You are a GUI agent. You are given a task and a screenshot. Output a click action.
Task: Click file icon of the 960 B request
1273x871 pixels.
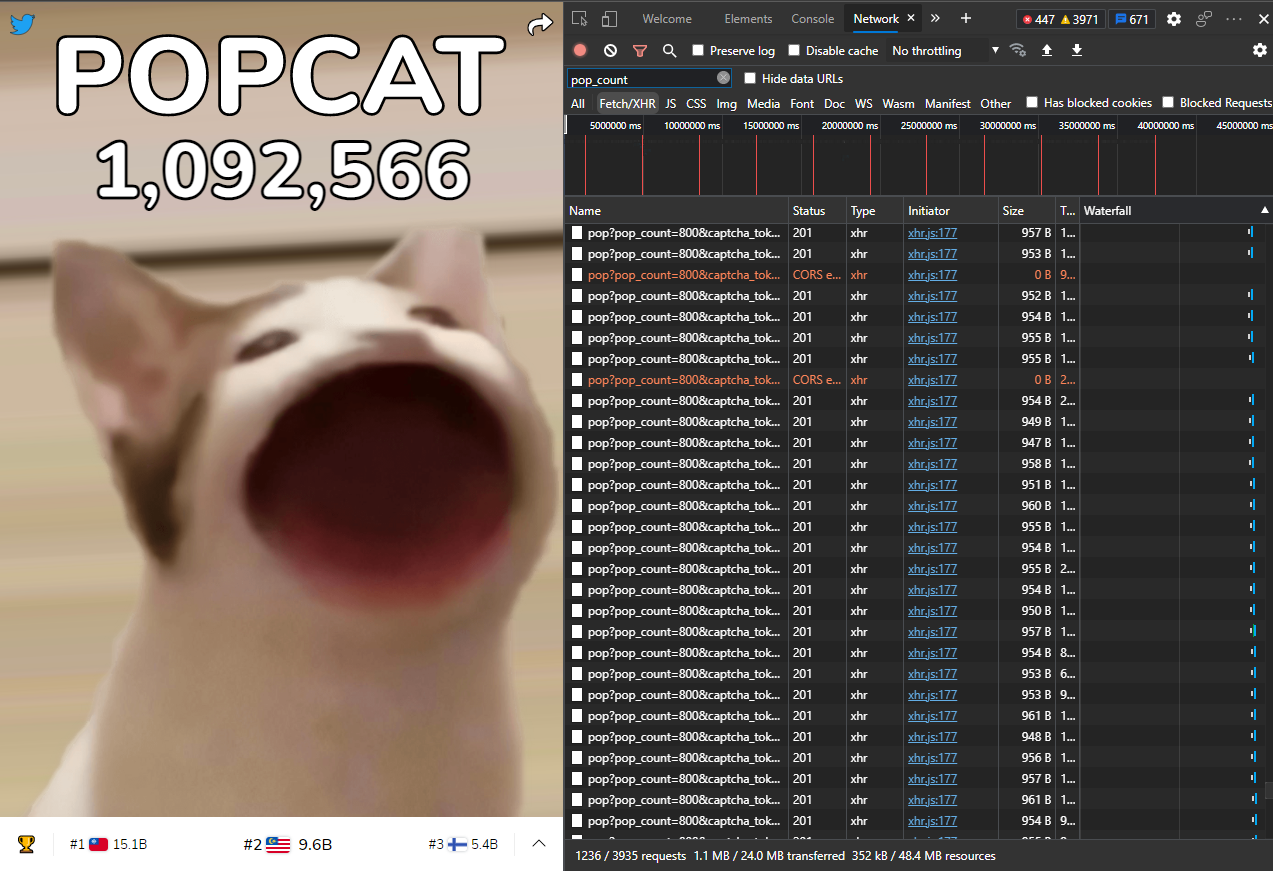pos(576,506)
